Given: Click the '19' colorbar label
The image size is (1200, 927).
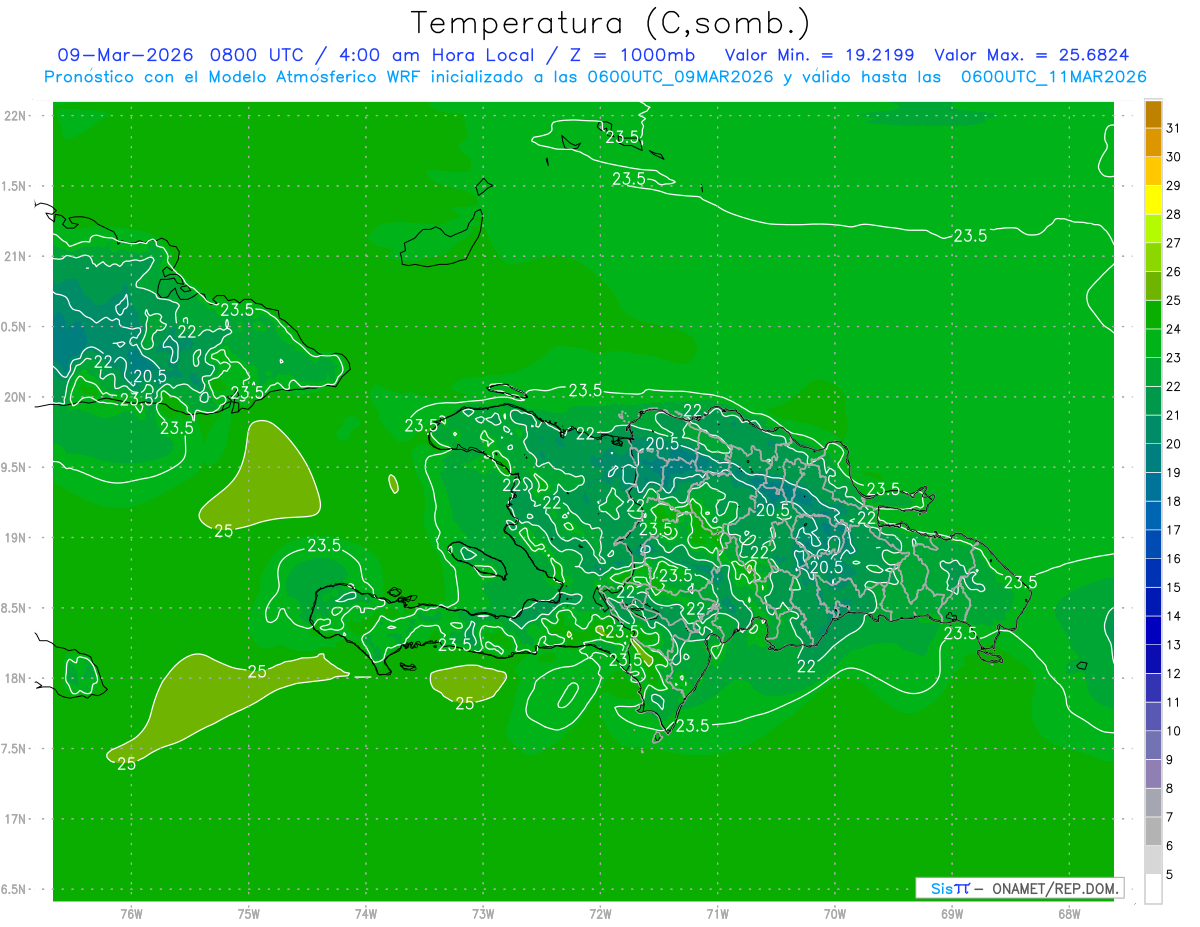Looking at the screenshot, I should pyautogui.click(x=1173, y=472).
